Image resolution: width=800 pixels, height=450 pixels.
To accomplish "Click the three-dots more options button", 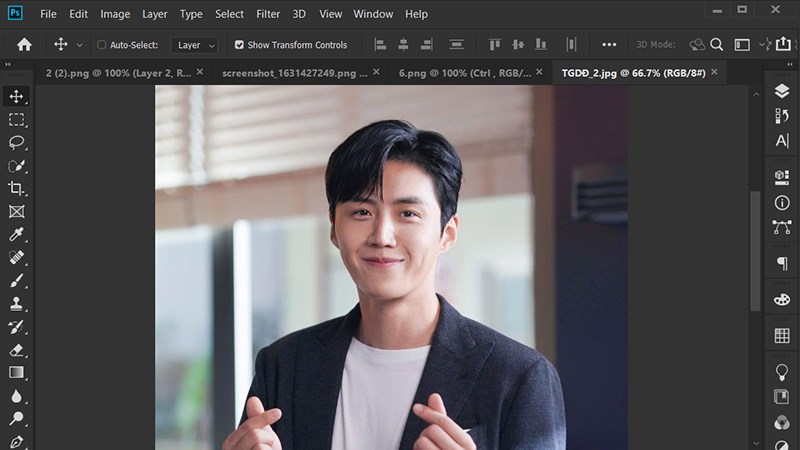I will click(609, 45).
